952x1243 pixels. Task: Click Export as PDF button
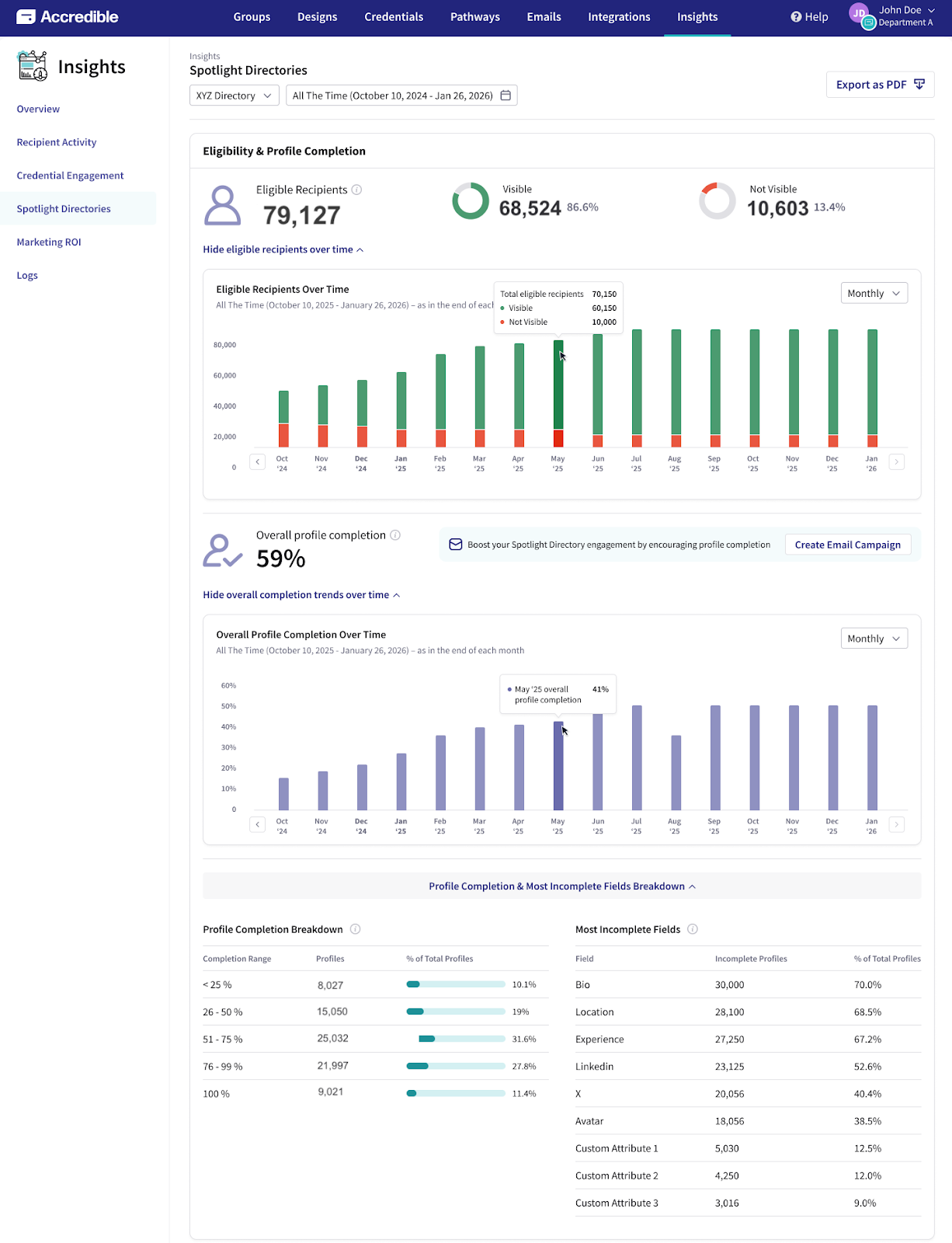(881, 85)
